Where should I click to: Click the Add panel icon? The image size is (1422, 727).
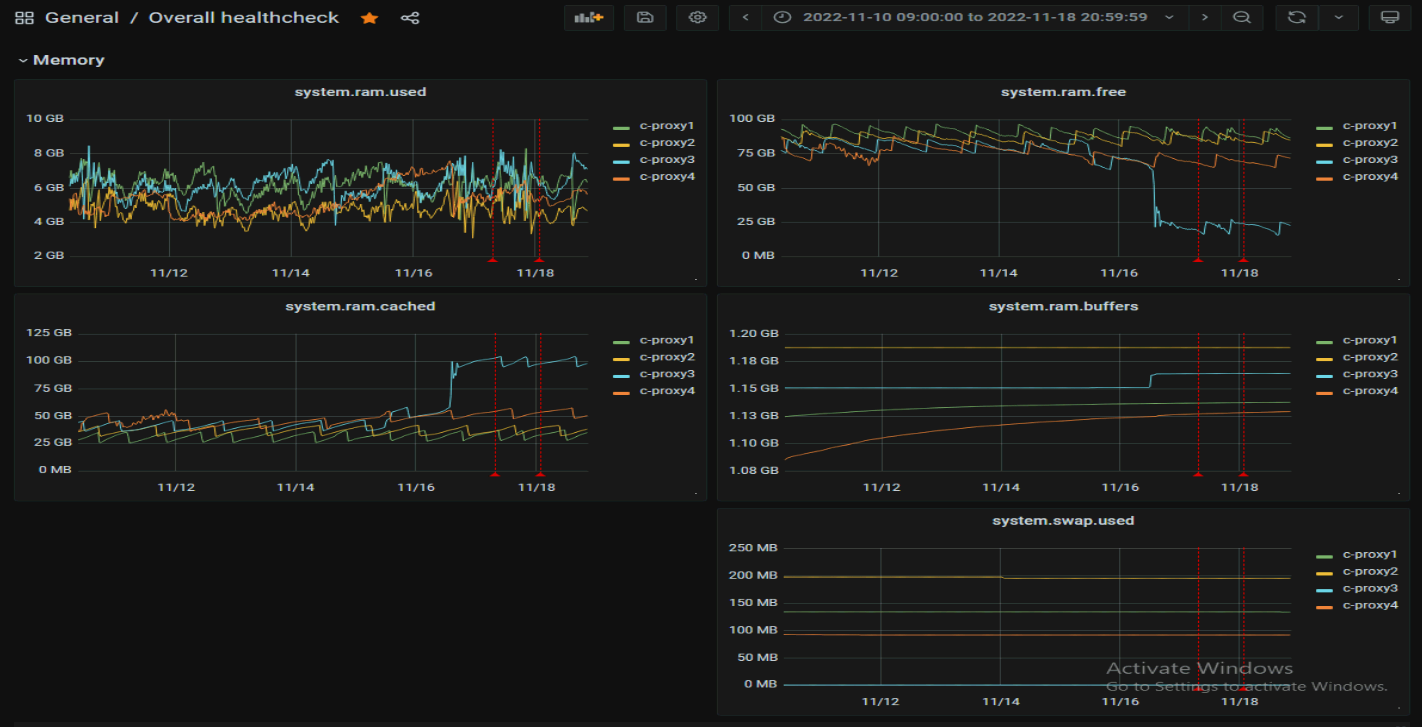point(589,18)
